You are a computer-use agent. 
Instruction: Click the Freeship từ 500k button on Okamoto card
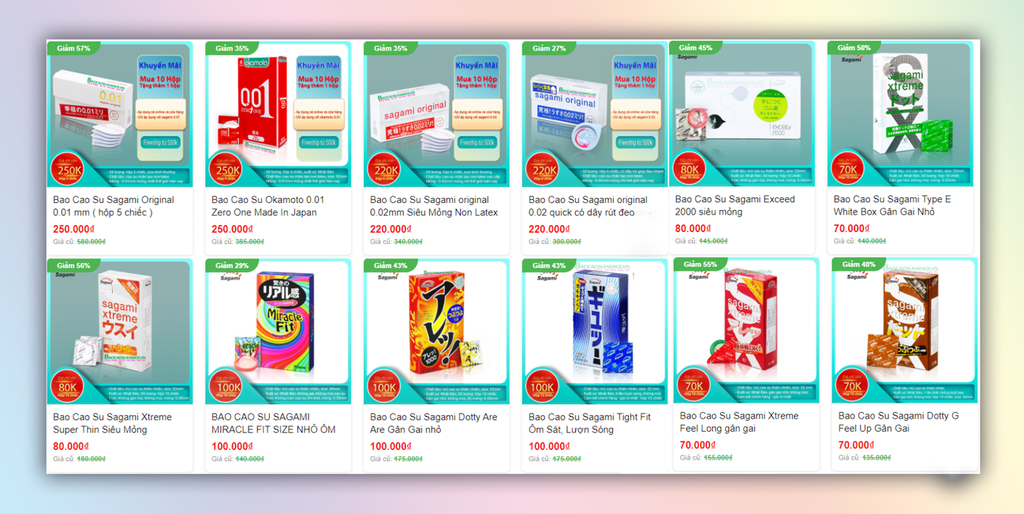click(x=319, y=142)
